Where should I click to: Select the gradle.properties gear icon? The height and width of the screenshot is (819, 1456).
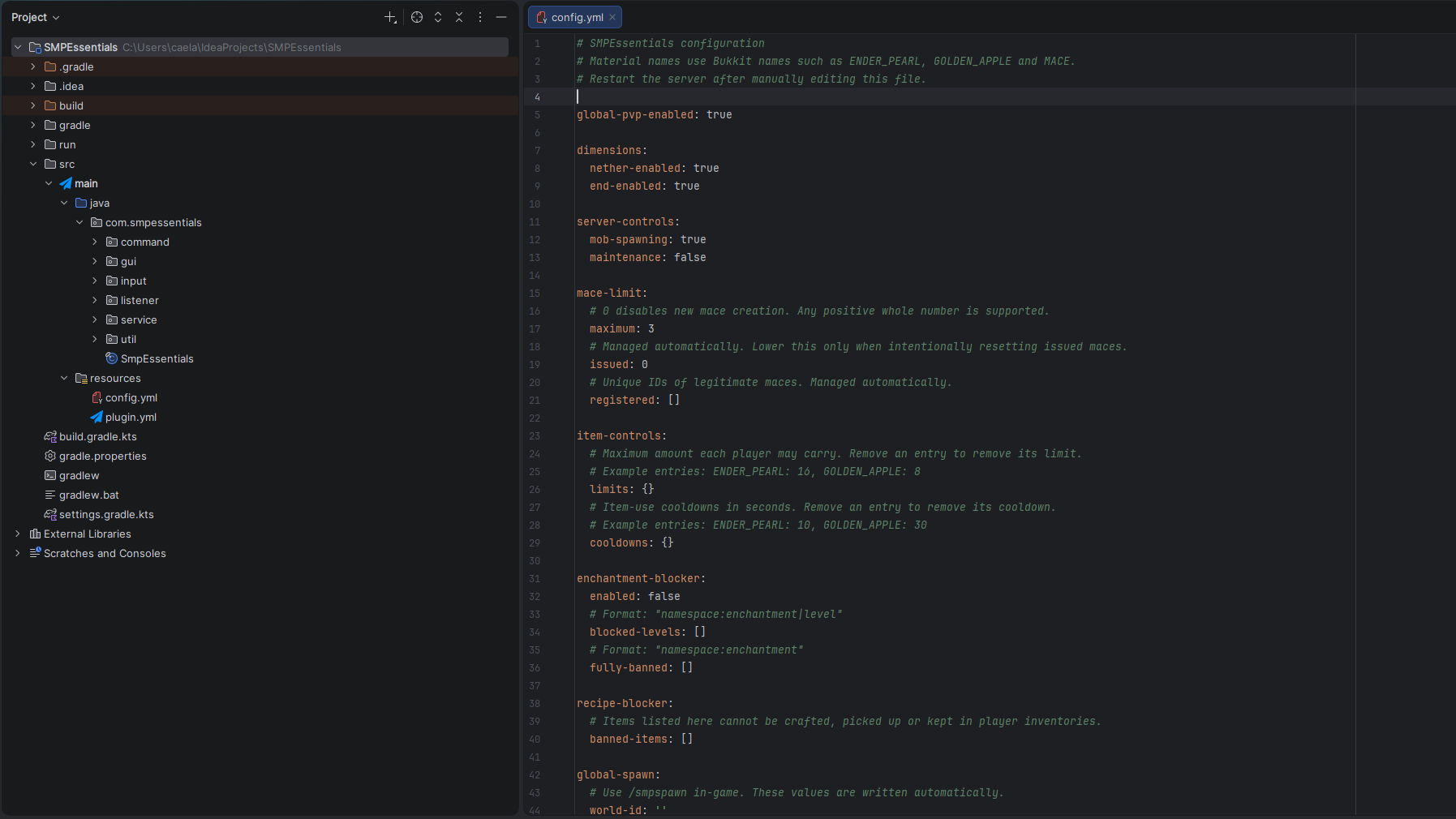50,456
